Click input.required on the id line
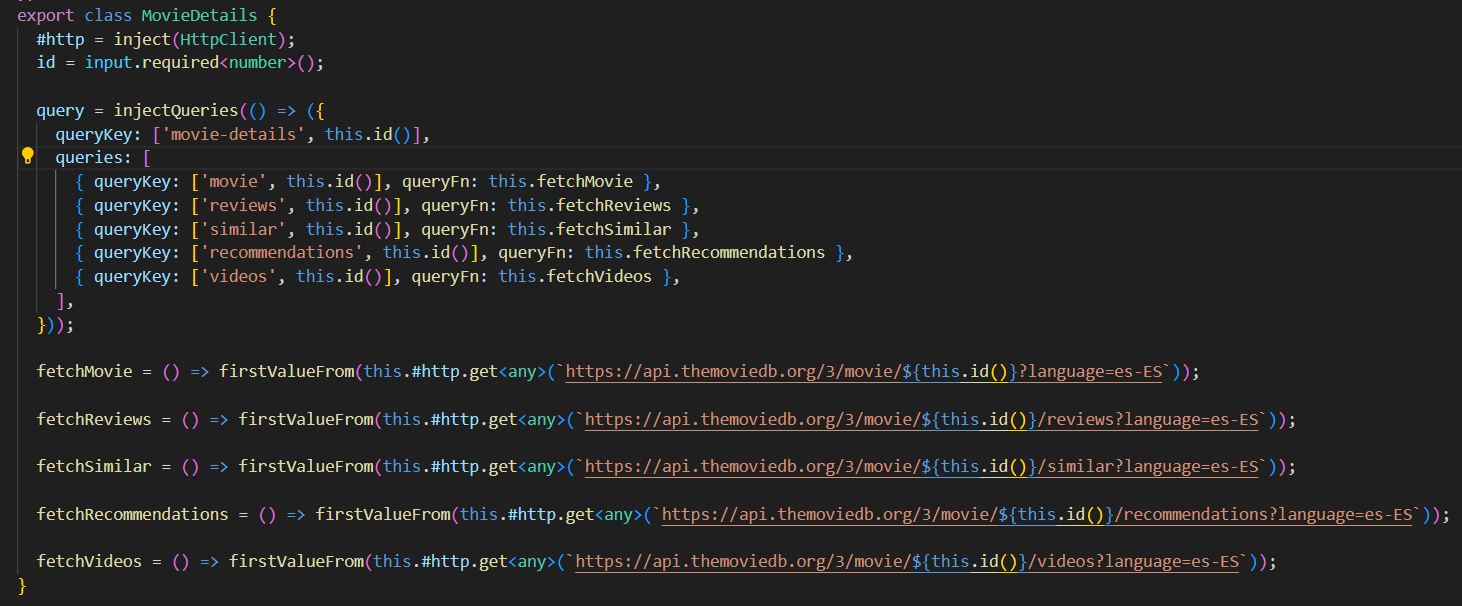The height and width of the screenshot is (606, 1462). coord(152,62)
